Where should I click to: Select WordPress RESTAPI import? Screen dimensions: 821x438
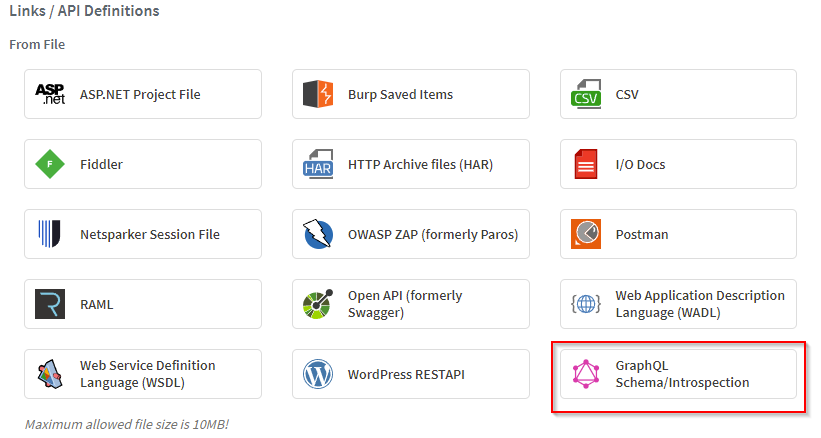(x=411, y=374)
